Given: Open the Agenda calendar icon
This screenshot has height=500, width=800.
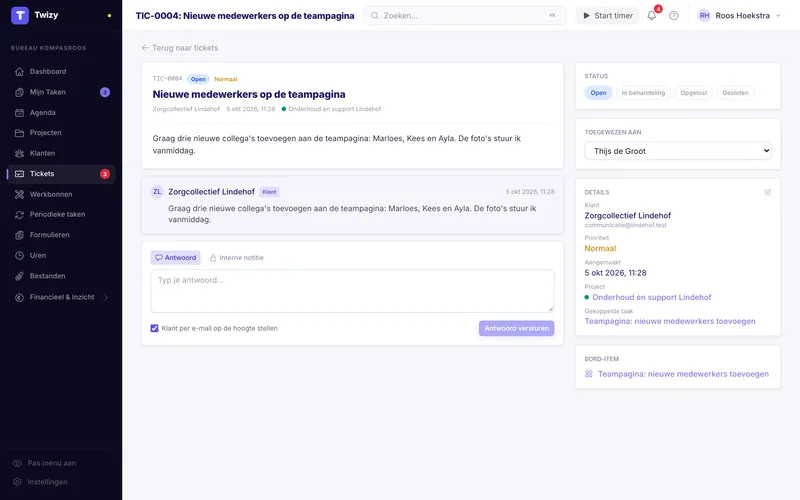Looking at the screenshot, I should click(19, 112).
